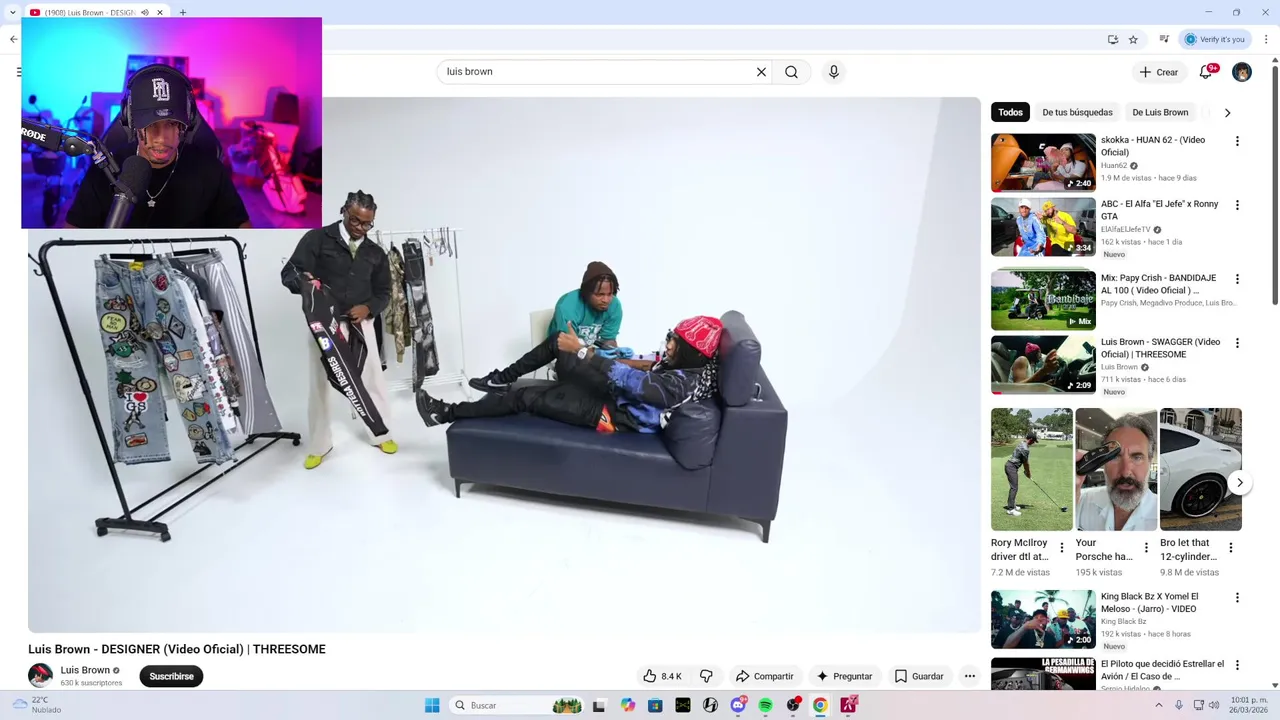
Task: Open options for ABC - El Alfa video
Action: pos(1237,205)
